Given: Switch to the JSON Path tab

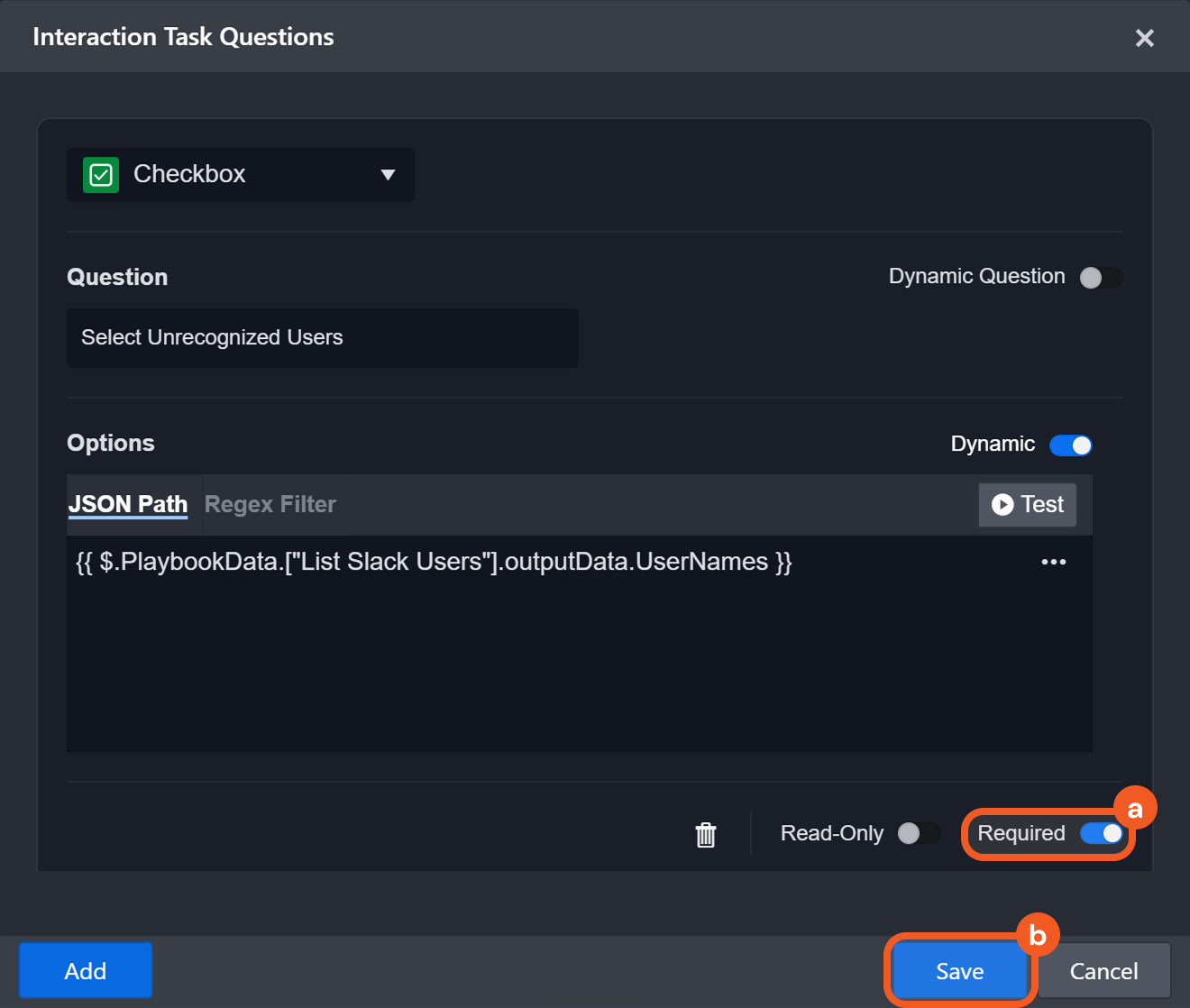Looking at the screenshot, I should click(128, 504).
